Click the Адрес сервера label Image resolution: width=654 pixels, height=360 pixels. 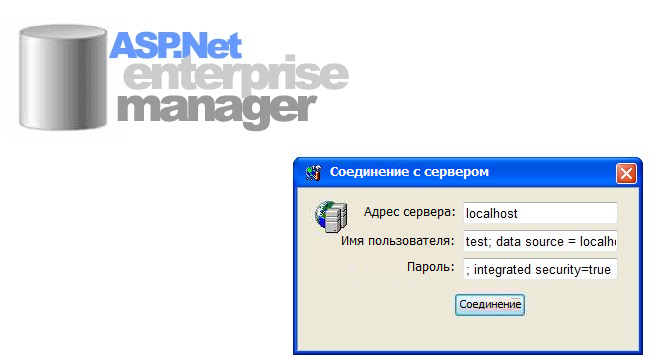pos(410,212)
